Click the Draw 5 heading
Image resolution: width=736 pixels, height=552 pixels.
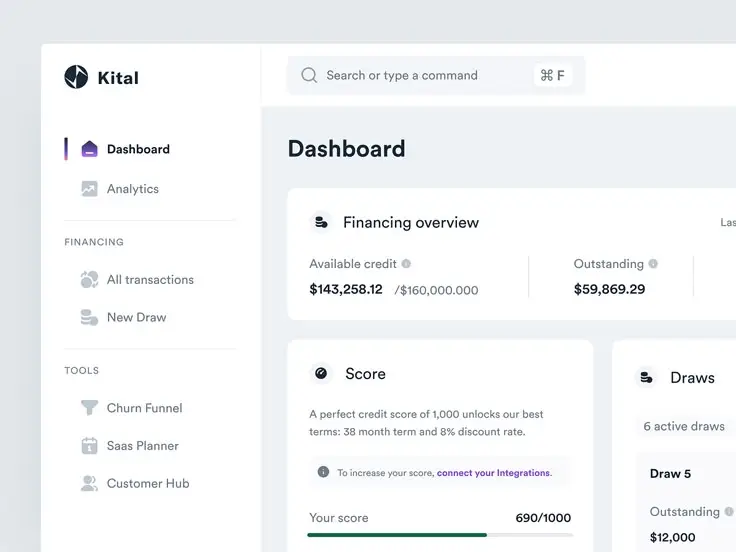(670, 474)
